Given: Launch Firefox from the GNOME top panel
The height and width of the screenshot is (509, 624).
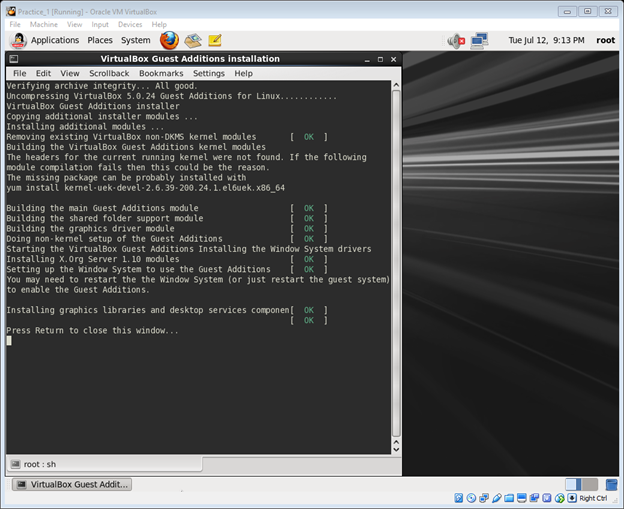Looking at the screenshot, I should coord(169,40).
